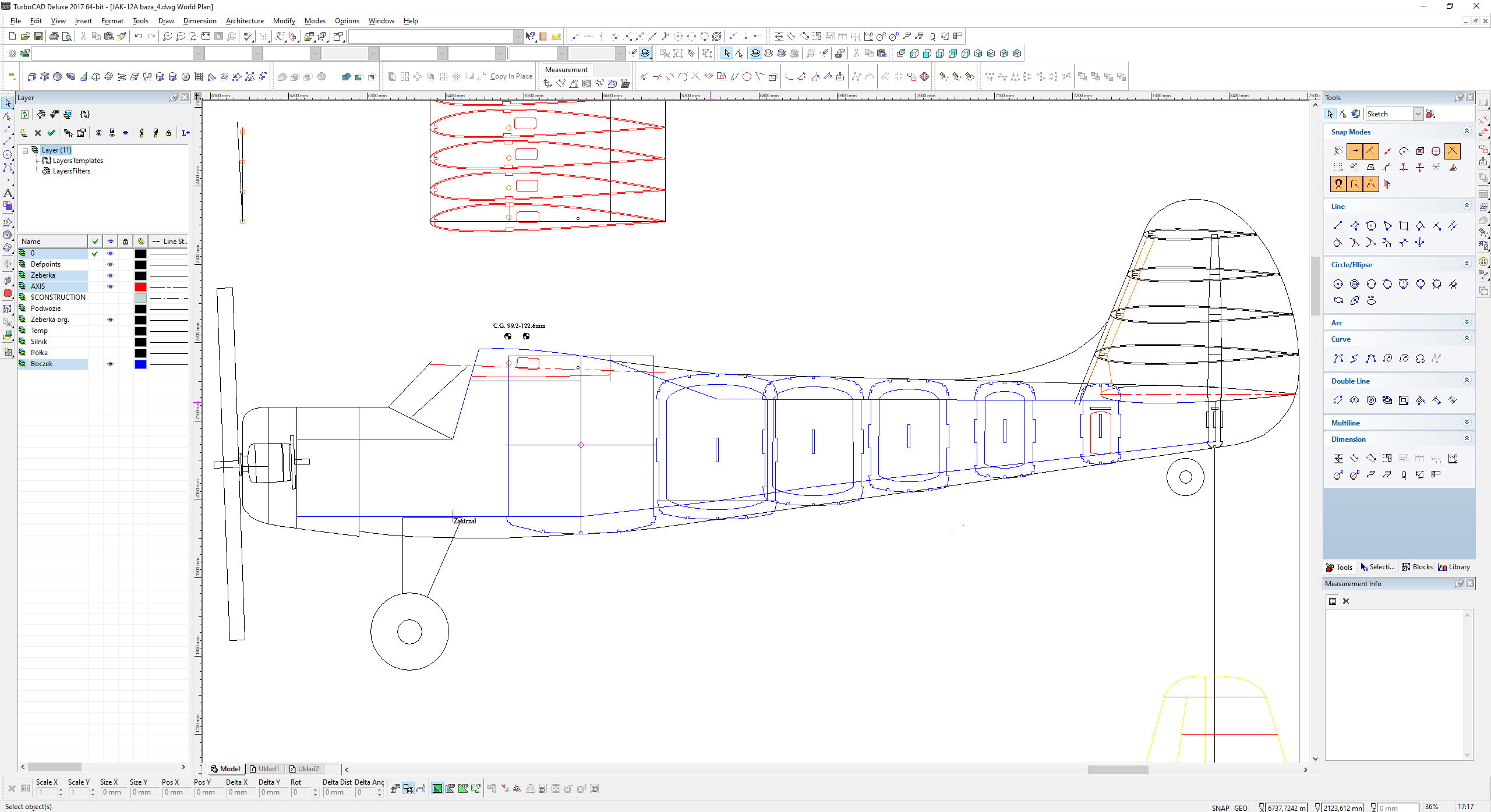1491x812 pixels.
Task: Select the Rectangle tool in Line section
Action: (1404, 226)
